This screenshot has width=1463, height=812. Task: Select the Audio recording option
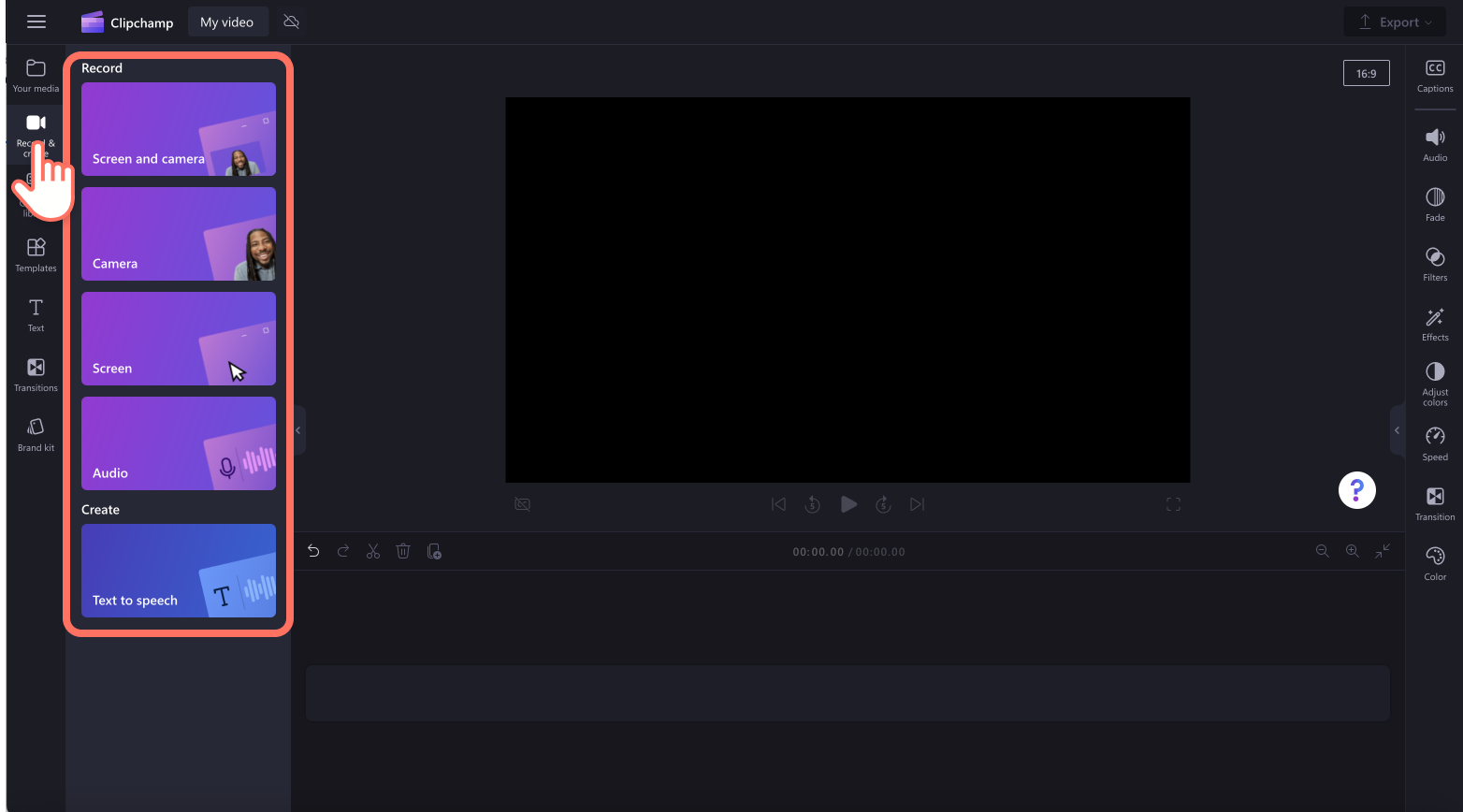(x=179, y=443)
